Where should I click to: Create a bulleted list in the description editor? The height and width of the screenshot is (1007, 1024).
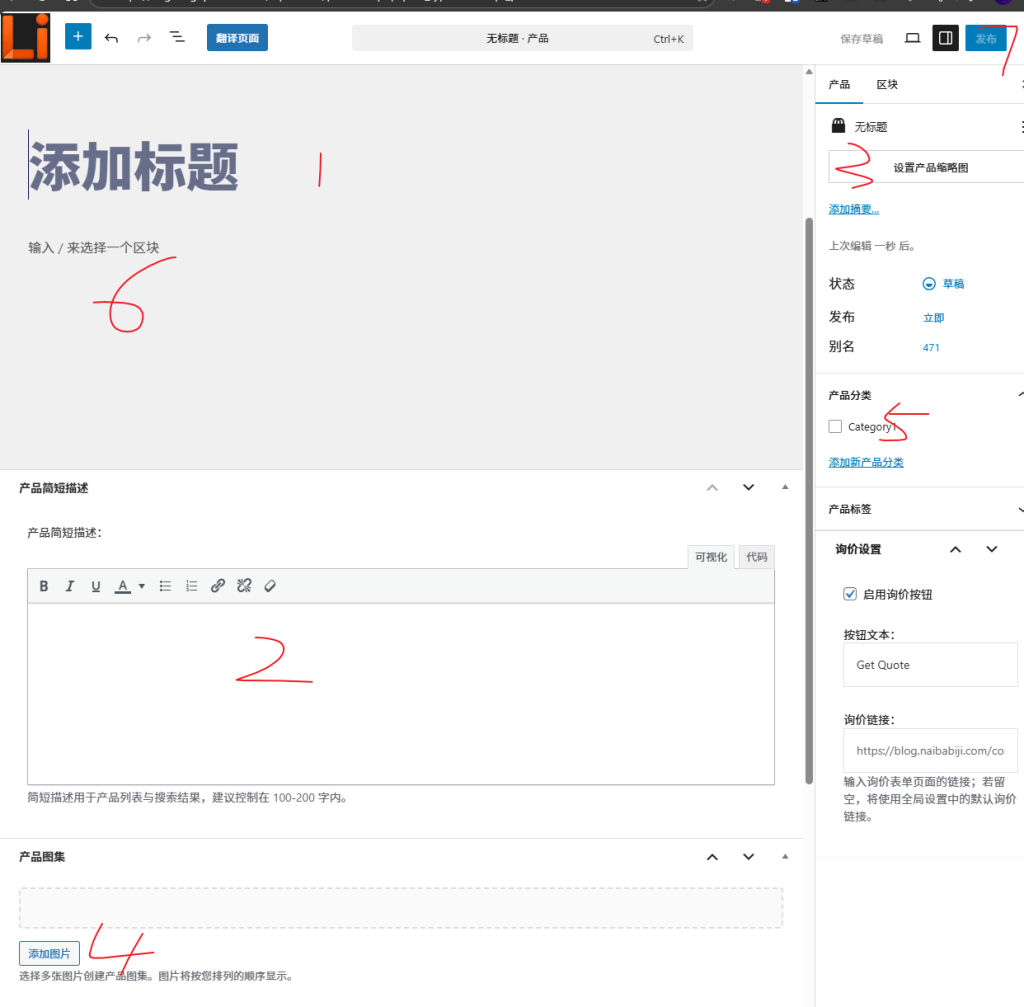165,586
